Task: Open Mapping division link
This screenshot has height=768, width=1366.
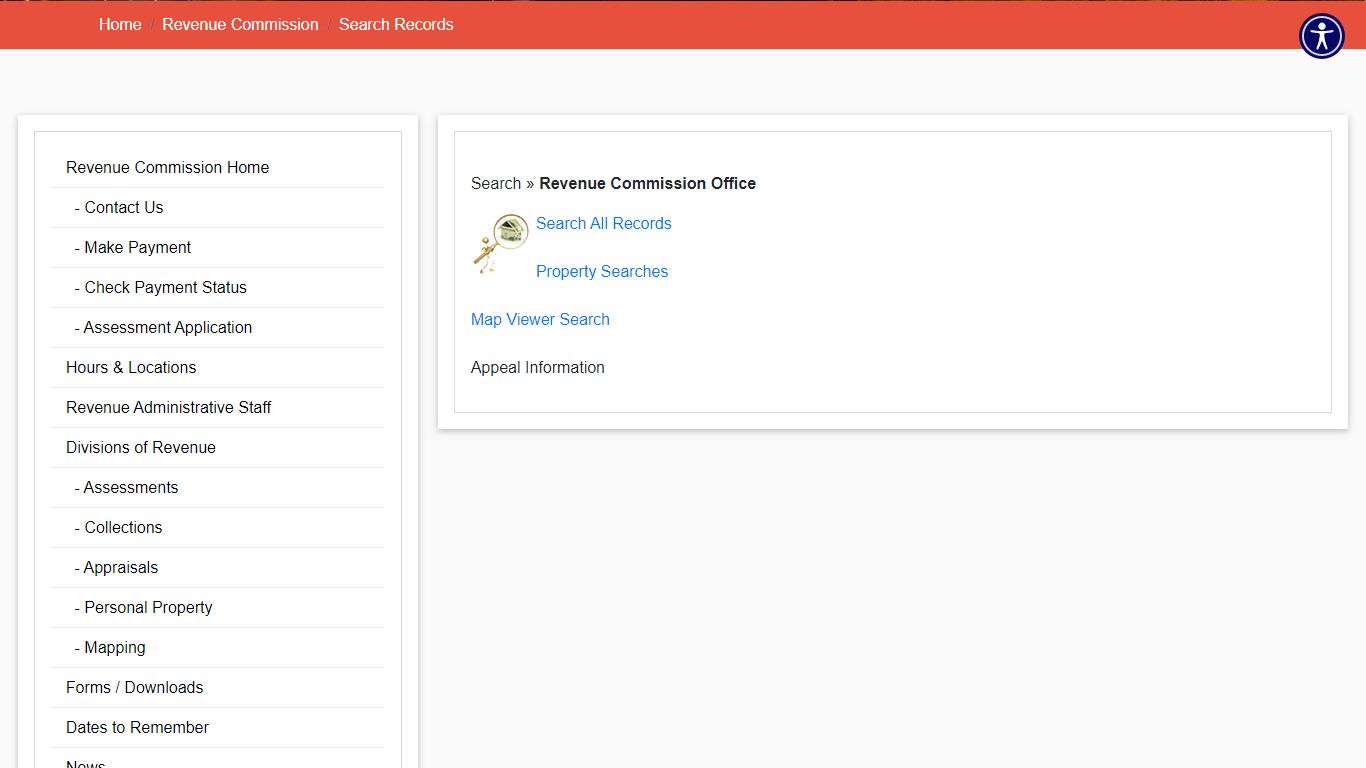Action: coord(218,647)
